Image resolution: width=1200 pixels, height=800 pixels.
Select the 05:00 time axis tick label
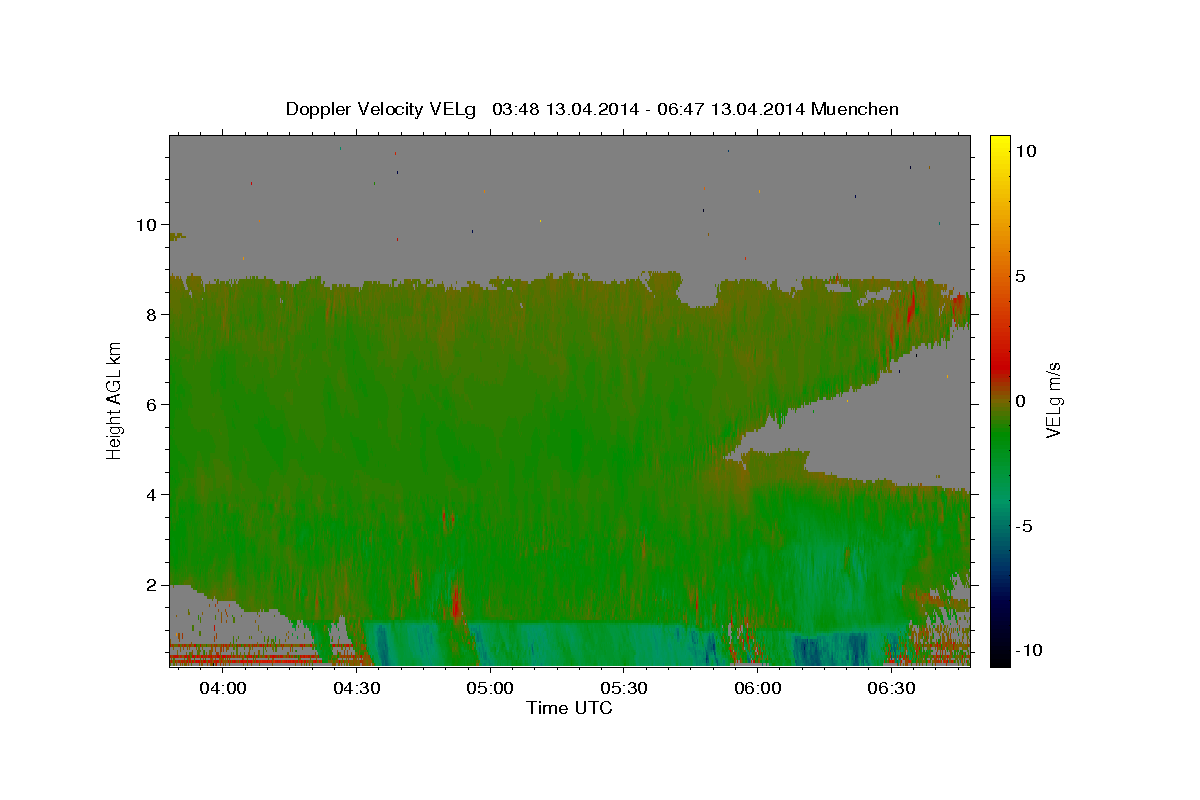(490, 689)
